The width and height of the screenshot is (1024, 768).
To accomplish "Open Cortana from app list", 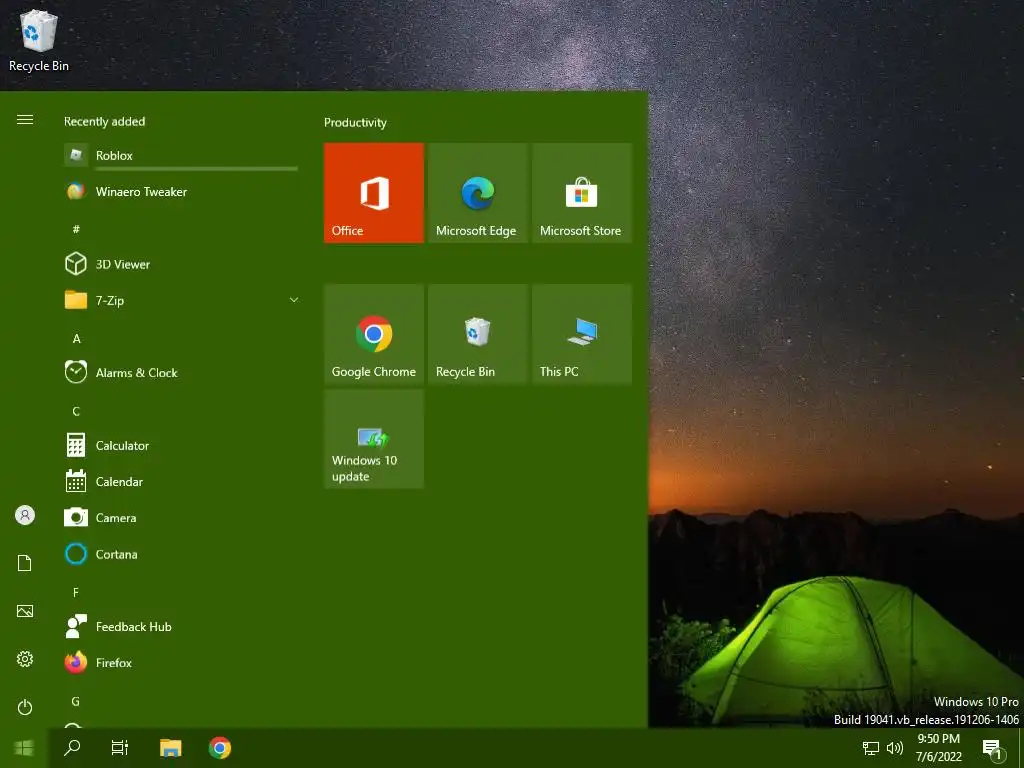I will [181, 554].
